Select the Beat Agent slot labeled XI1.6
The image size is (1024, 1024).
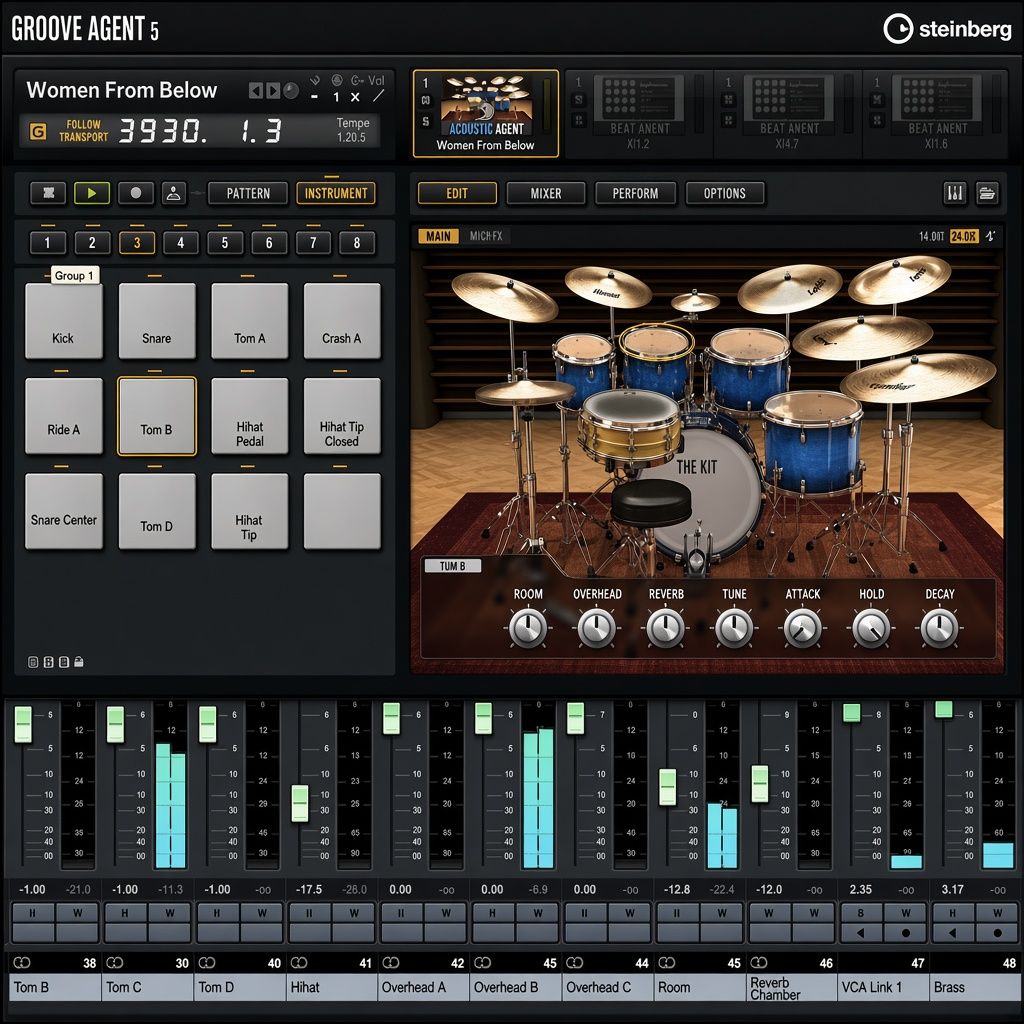coord(936,112)
